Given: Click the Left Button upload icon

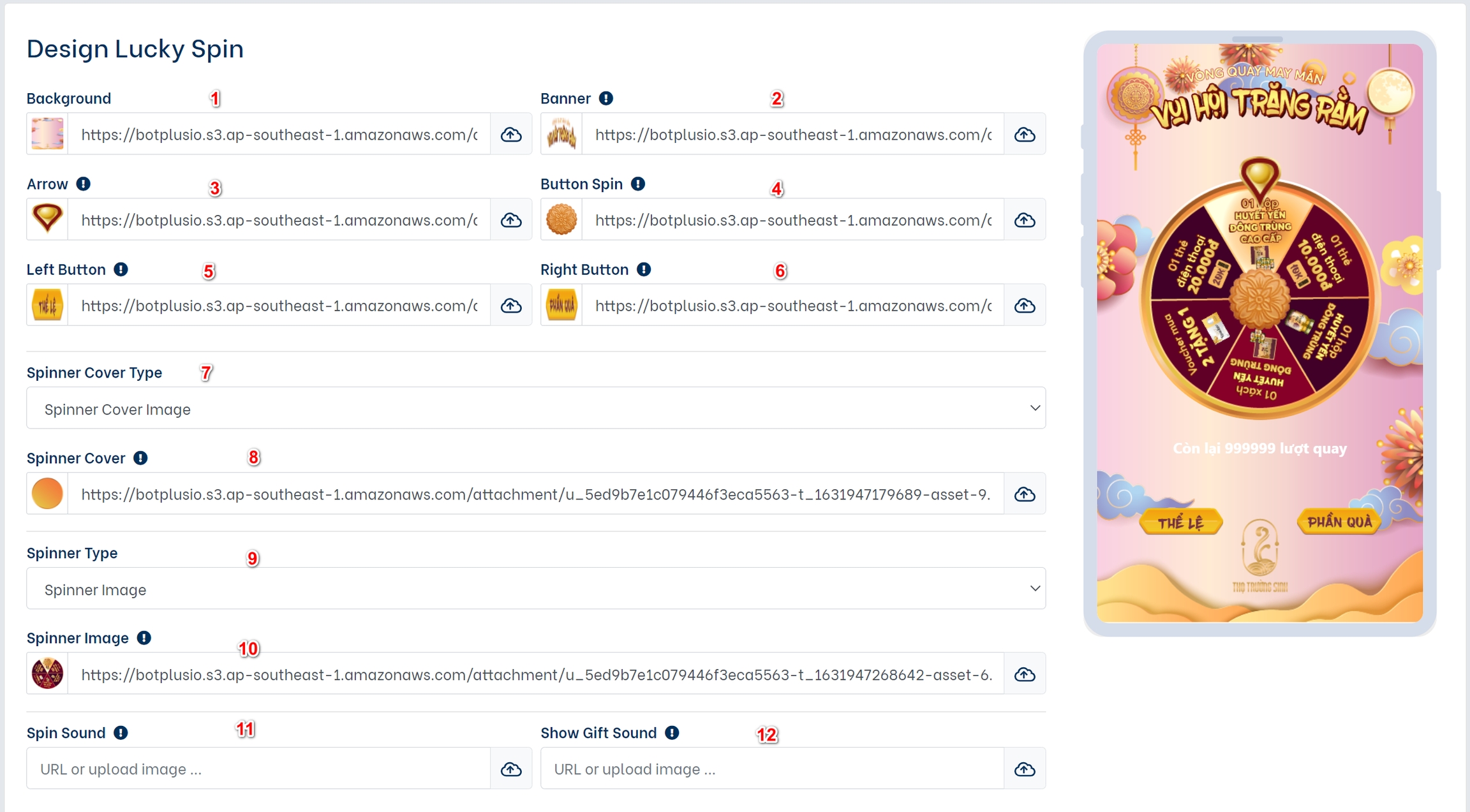Looking at the screenshot, I should point(510,306).
